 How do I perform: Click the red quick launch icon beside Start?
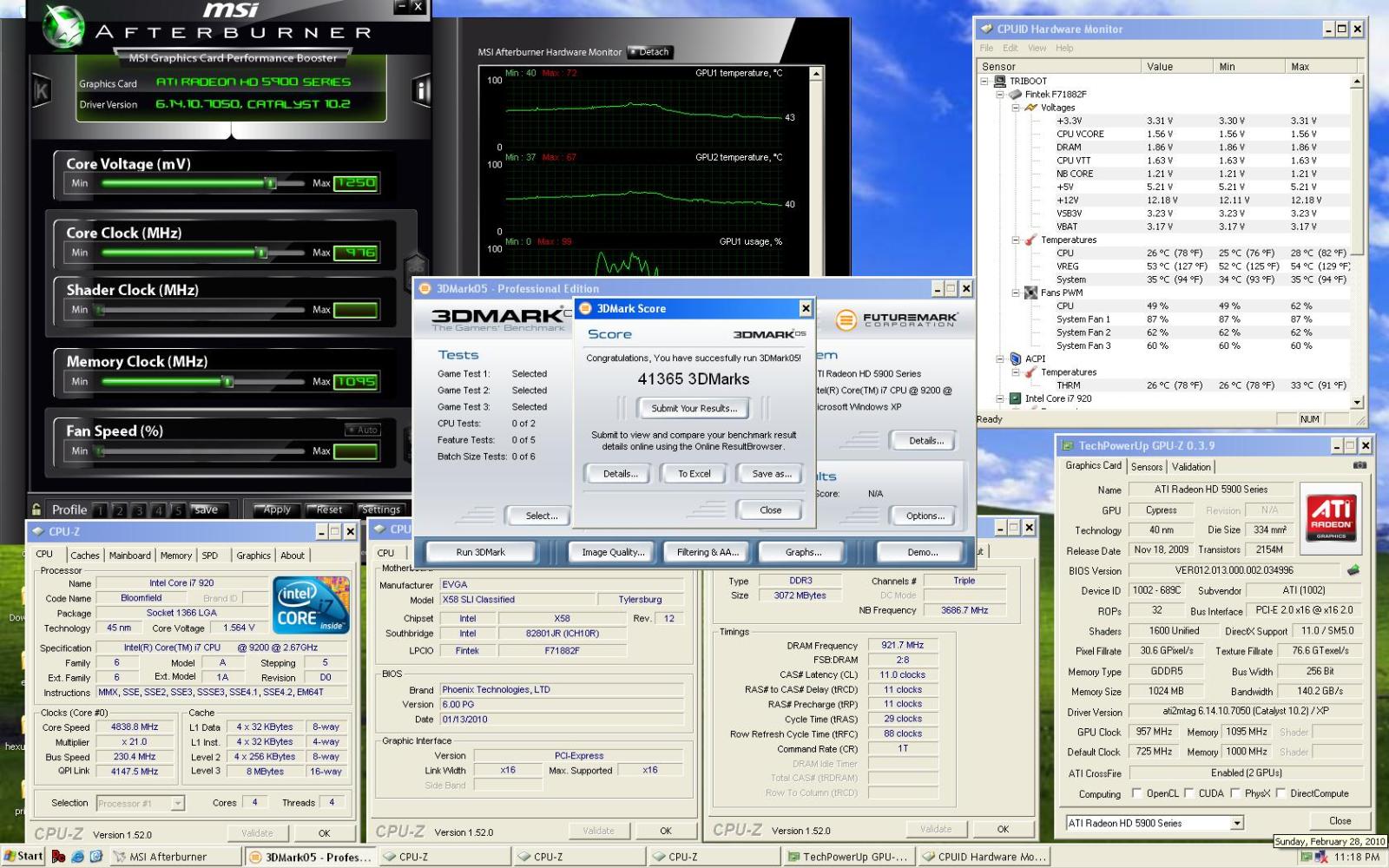pyautogui.click(x=58, y=857)
